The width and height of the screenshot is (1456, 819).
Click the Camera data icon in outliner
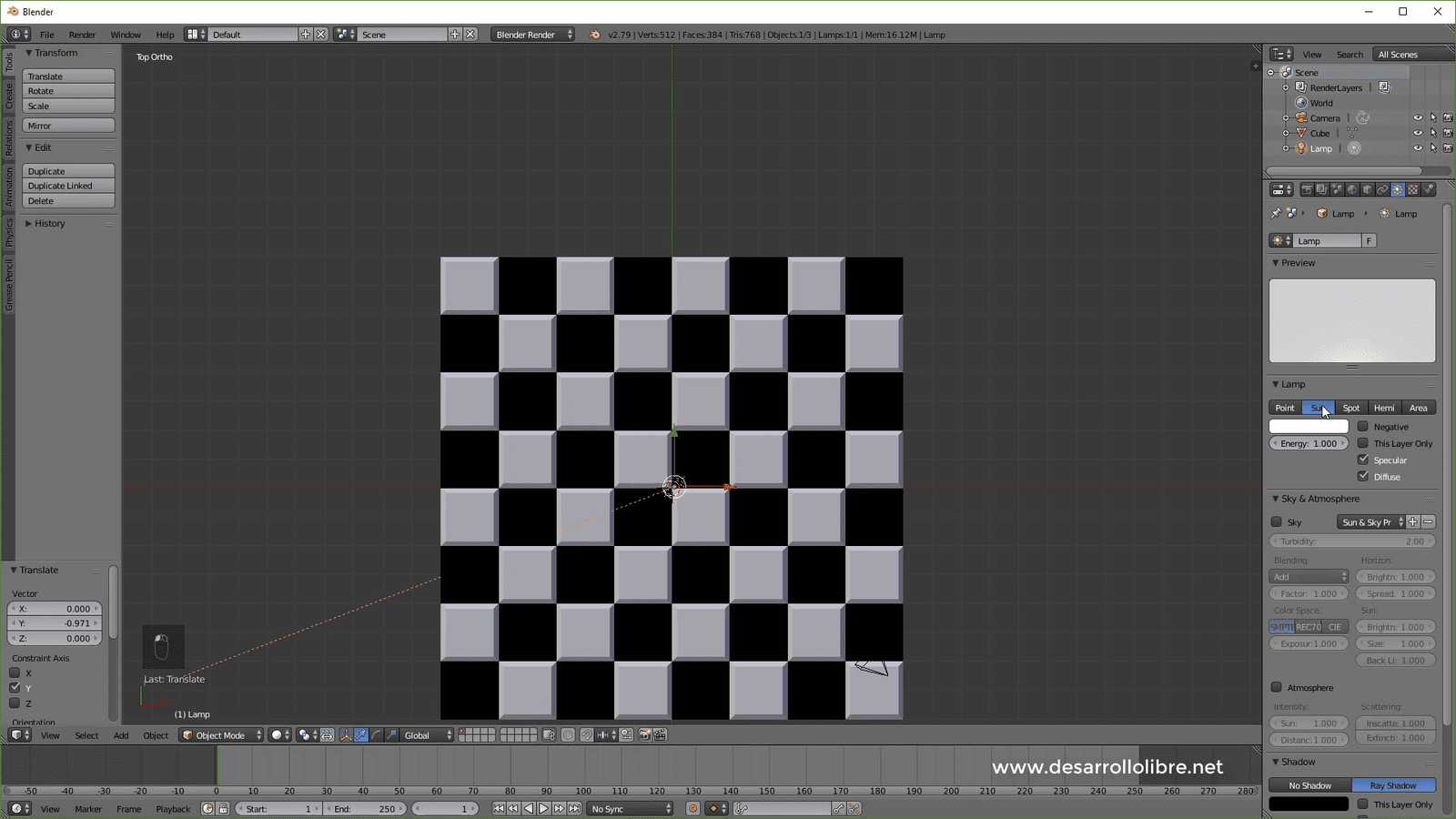click(1362, 117)
